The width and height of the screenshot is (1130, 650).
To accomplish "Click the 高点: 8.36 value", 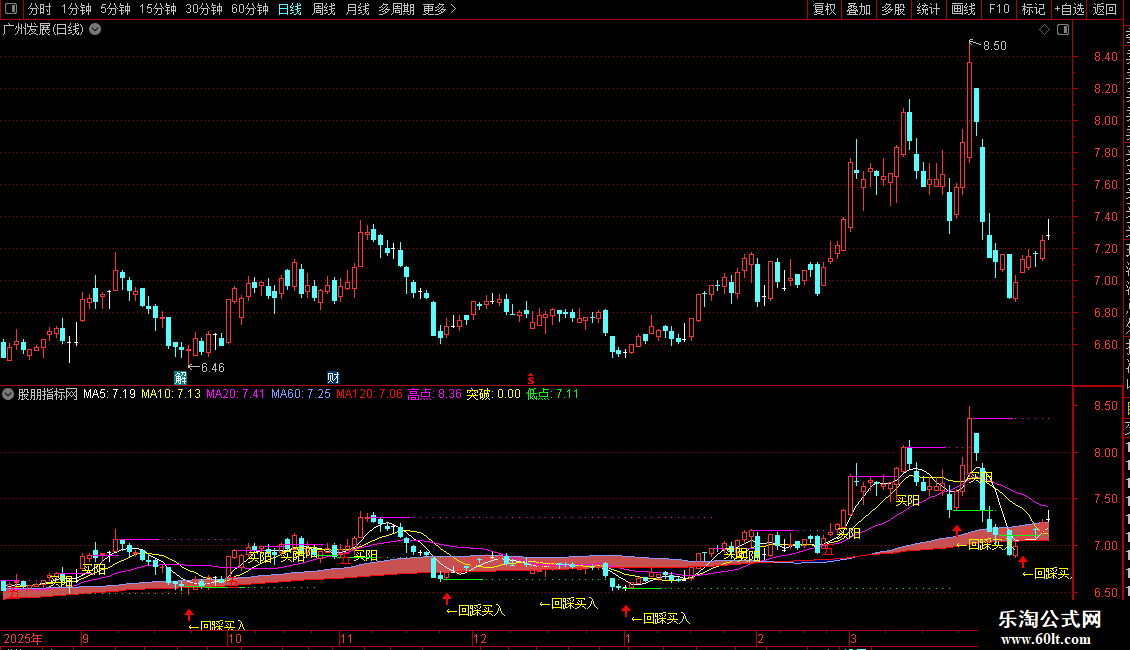I will [x=434, y=394].
